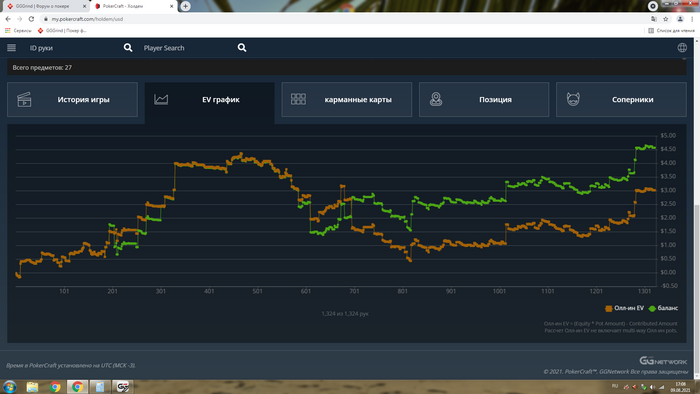Viewport: 700px width, 394px height.
Task: Open Список для чтения reading list
Action: 671,31
